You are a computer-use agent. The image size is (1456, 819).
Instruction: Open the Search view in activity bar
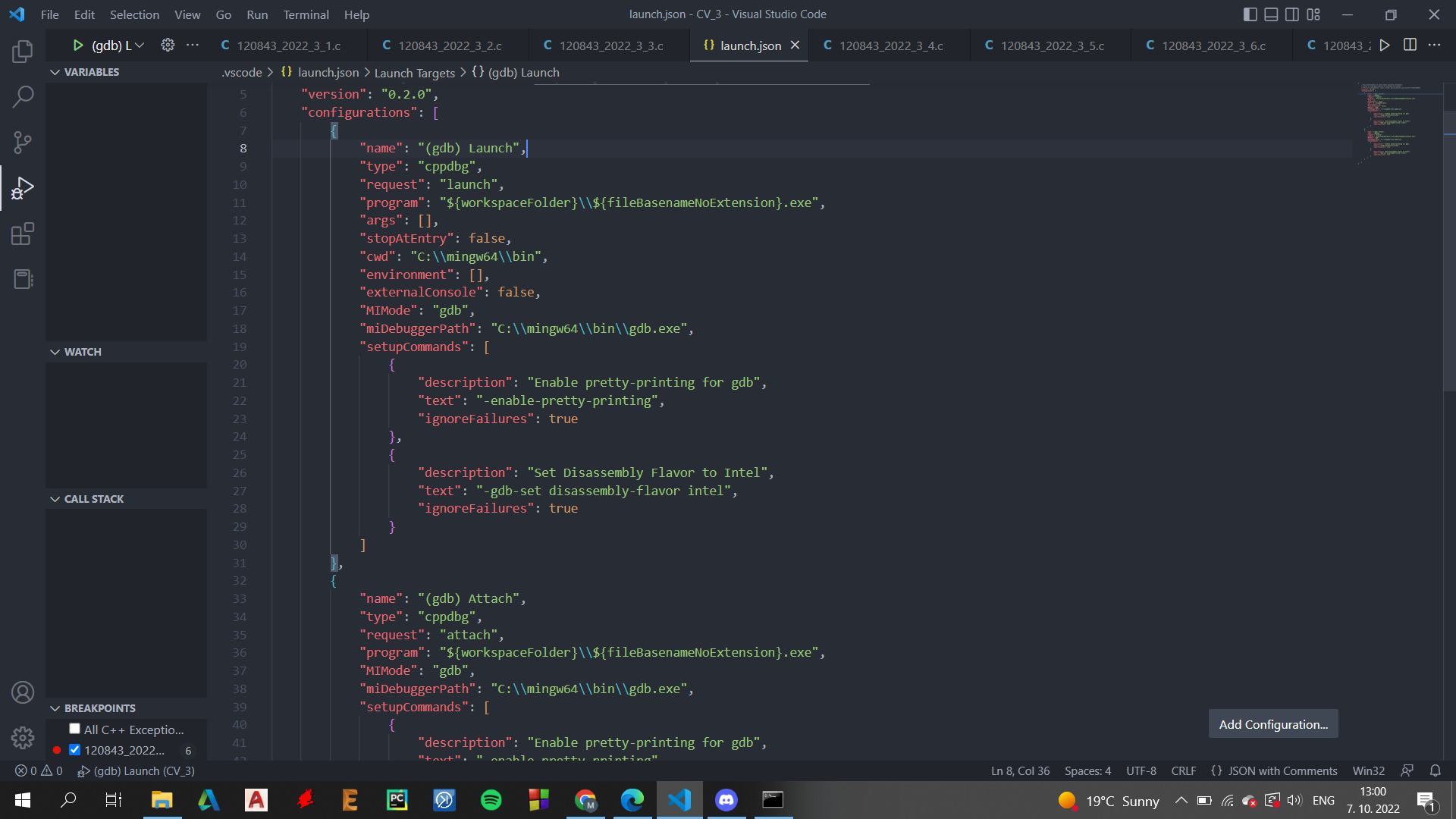(x=23, y=97)
